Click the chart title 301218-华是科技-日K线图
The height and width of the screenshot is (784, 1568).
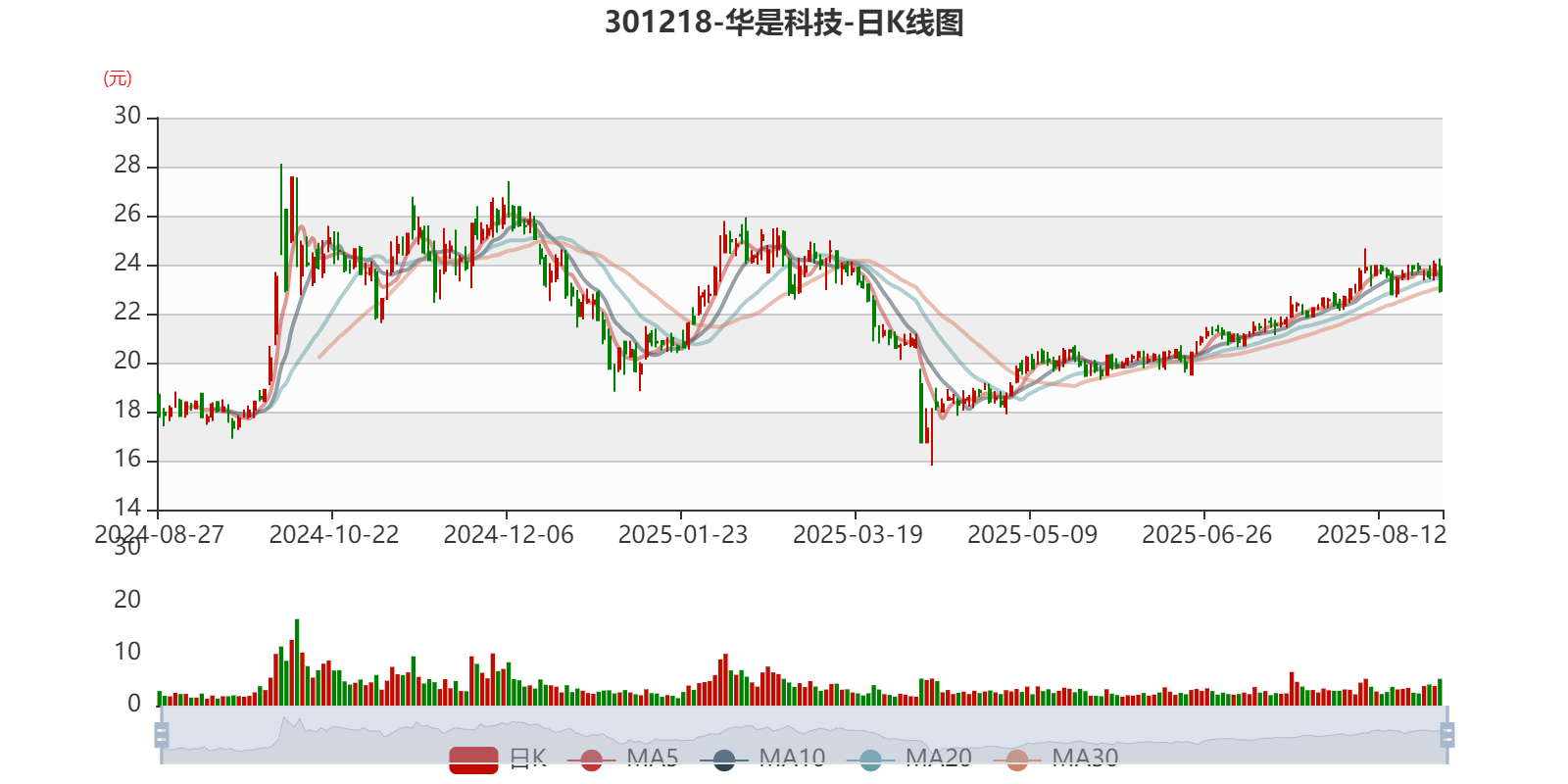click(784, 22)
